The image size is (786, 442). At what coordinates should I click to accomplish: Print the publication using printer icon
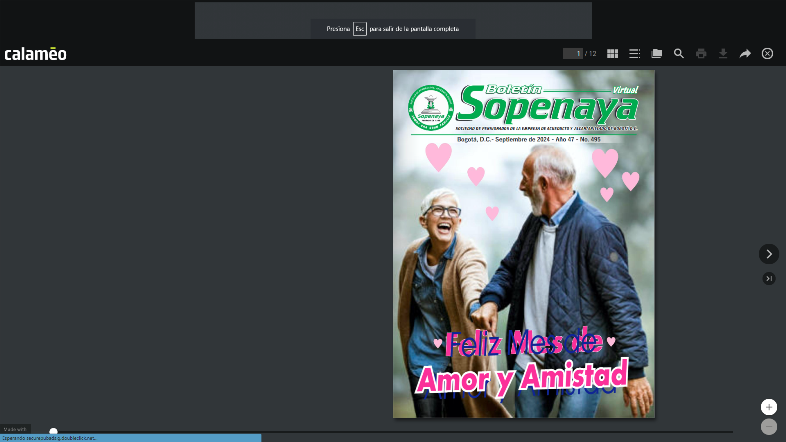[x=701, y=54]
